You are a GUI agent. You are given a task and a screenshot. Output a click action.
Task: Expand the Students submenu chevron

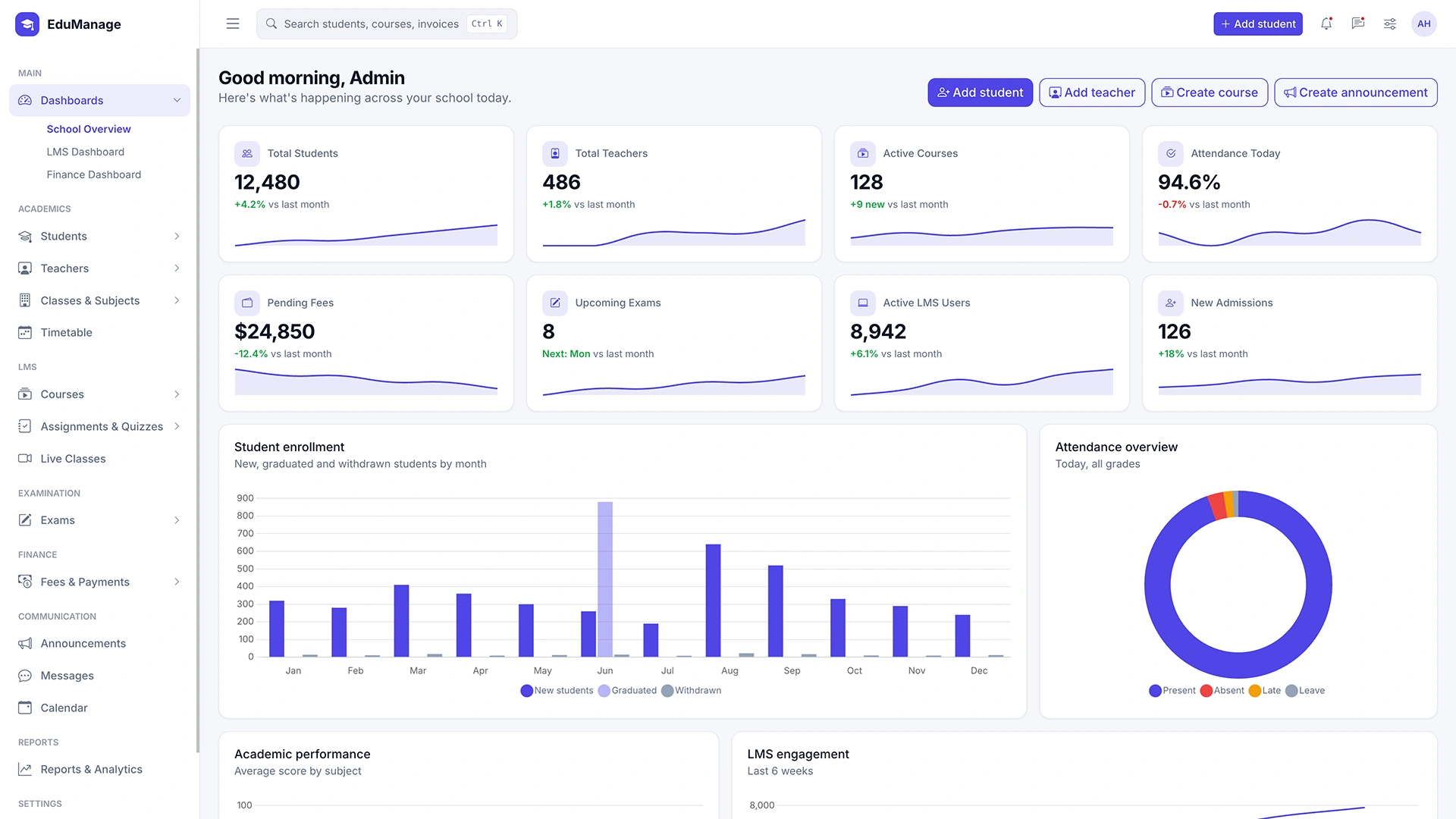177,237
